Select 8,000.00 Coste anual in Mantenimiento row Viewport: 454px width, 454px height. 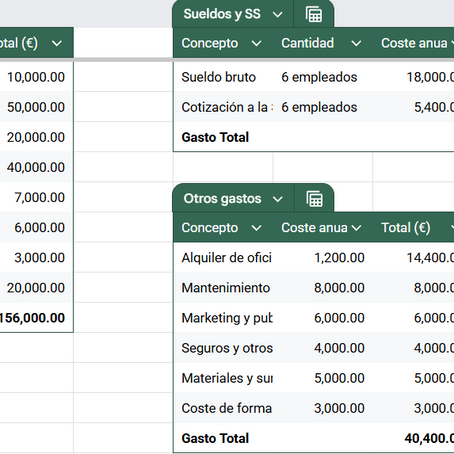pyautogui.click(x=339, y=288)
